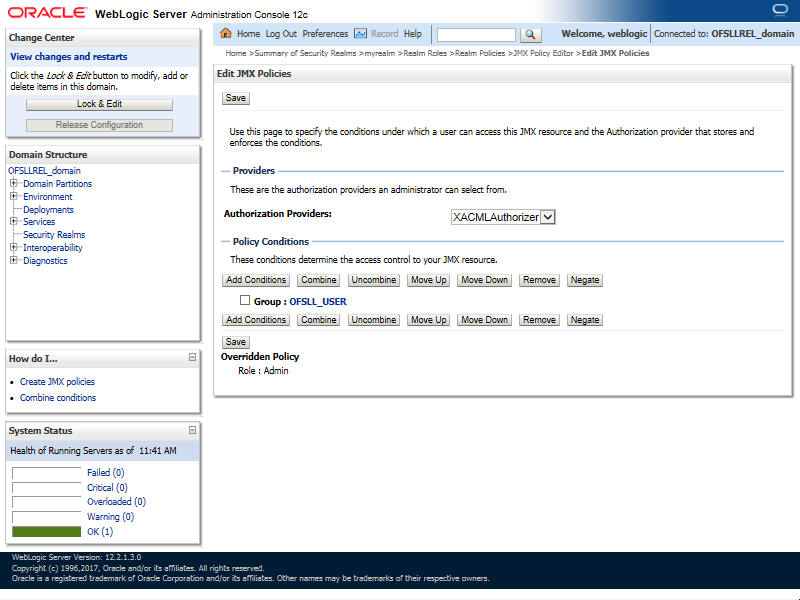
Task: Open Failed (0) status link
Action: pyautogui.click(x=106, y=472)
